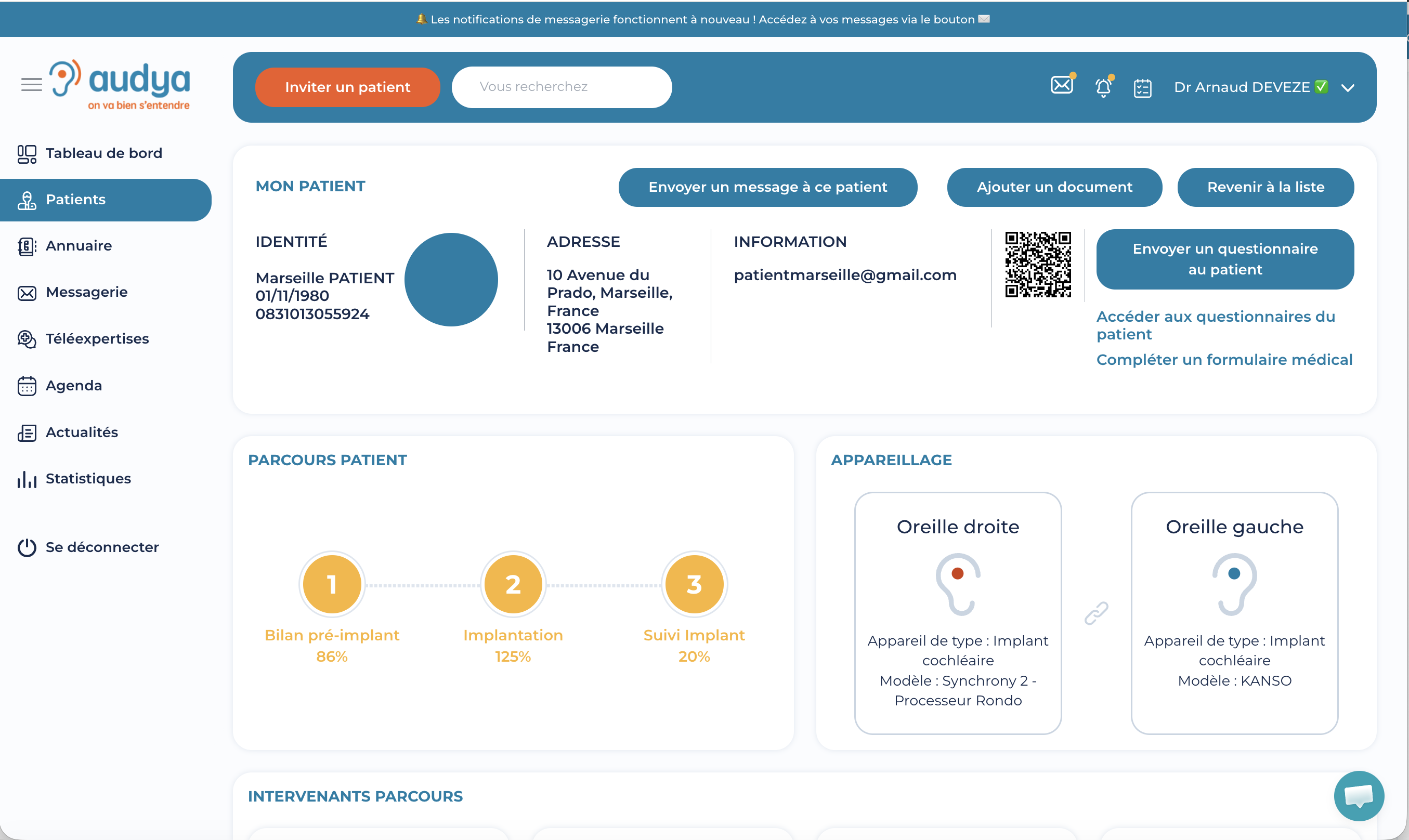Click the Téléexpertises icon in the sidebar
The image size is (1409, 840).
(x=27, y=338)
